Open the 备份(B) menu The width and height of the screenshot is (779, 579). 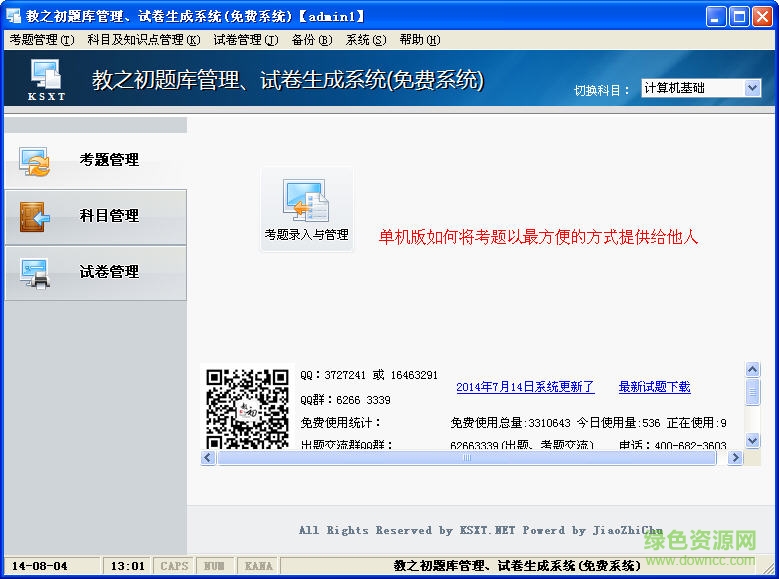(x=311, y=40)
